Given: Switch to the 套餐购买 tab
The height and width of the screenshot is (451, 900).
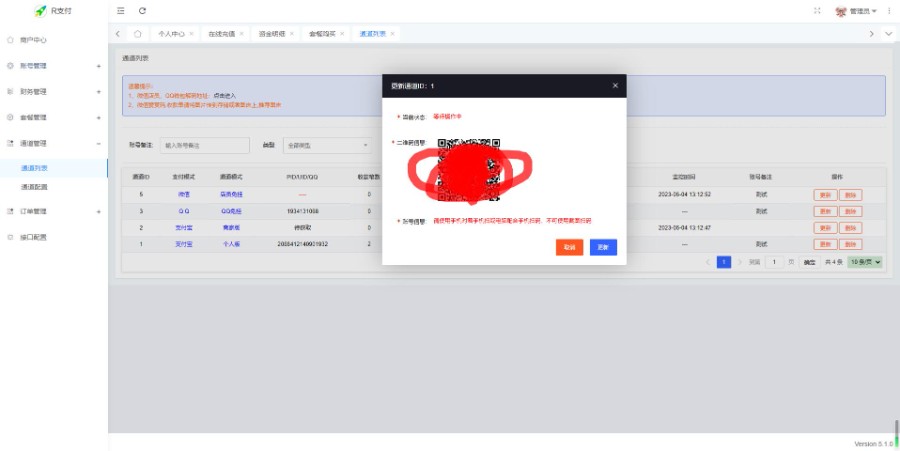Looking at the screenshot, I should [x=323, y=34].
